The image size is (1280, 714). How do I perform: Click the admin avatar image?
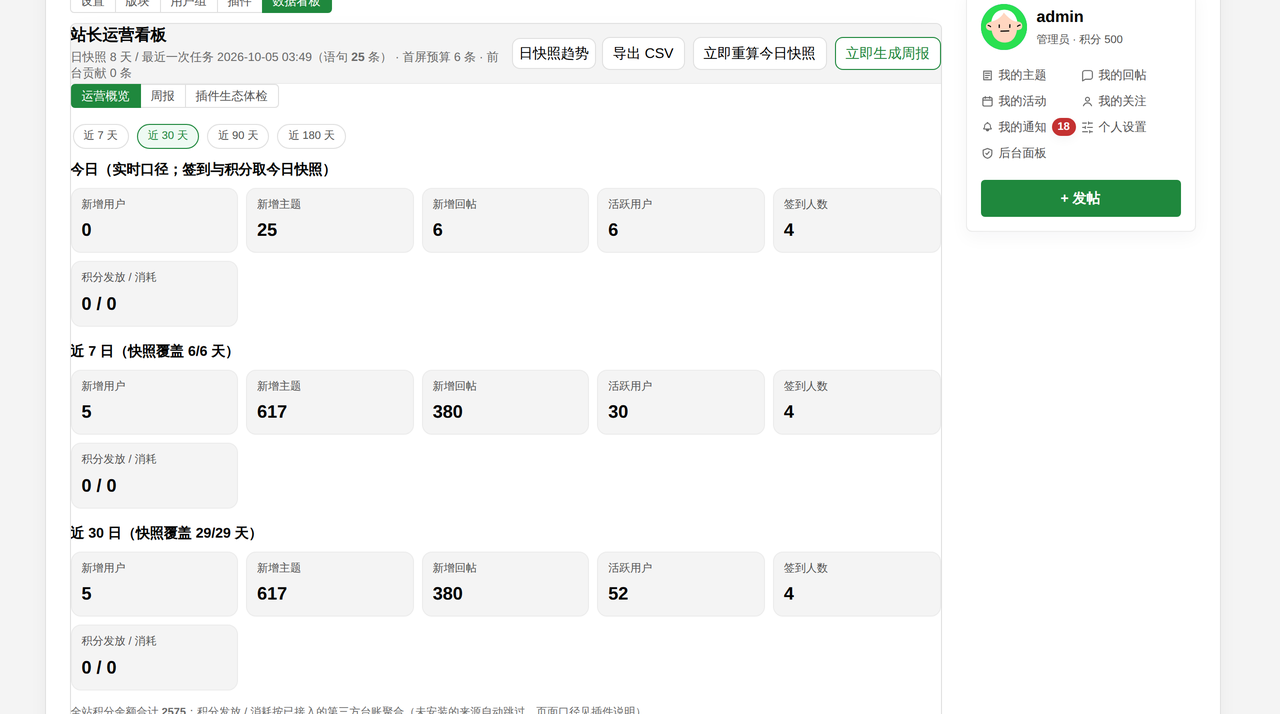click(x=1004, y=27)
